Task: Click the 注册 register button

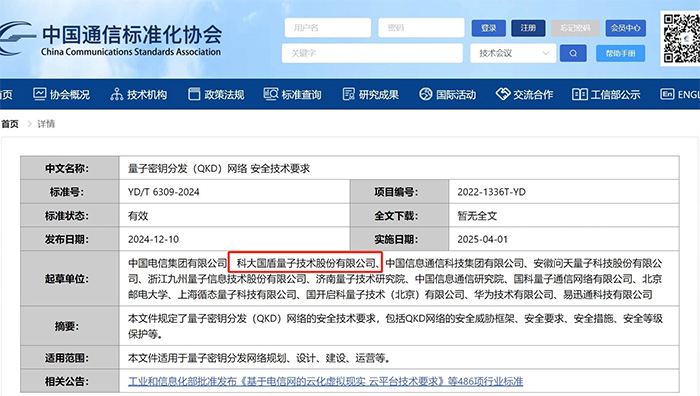Action: (528, 28)
